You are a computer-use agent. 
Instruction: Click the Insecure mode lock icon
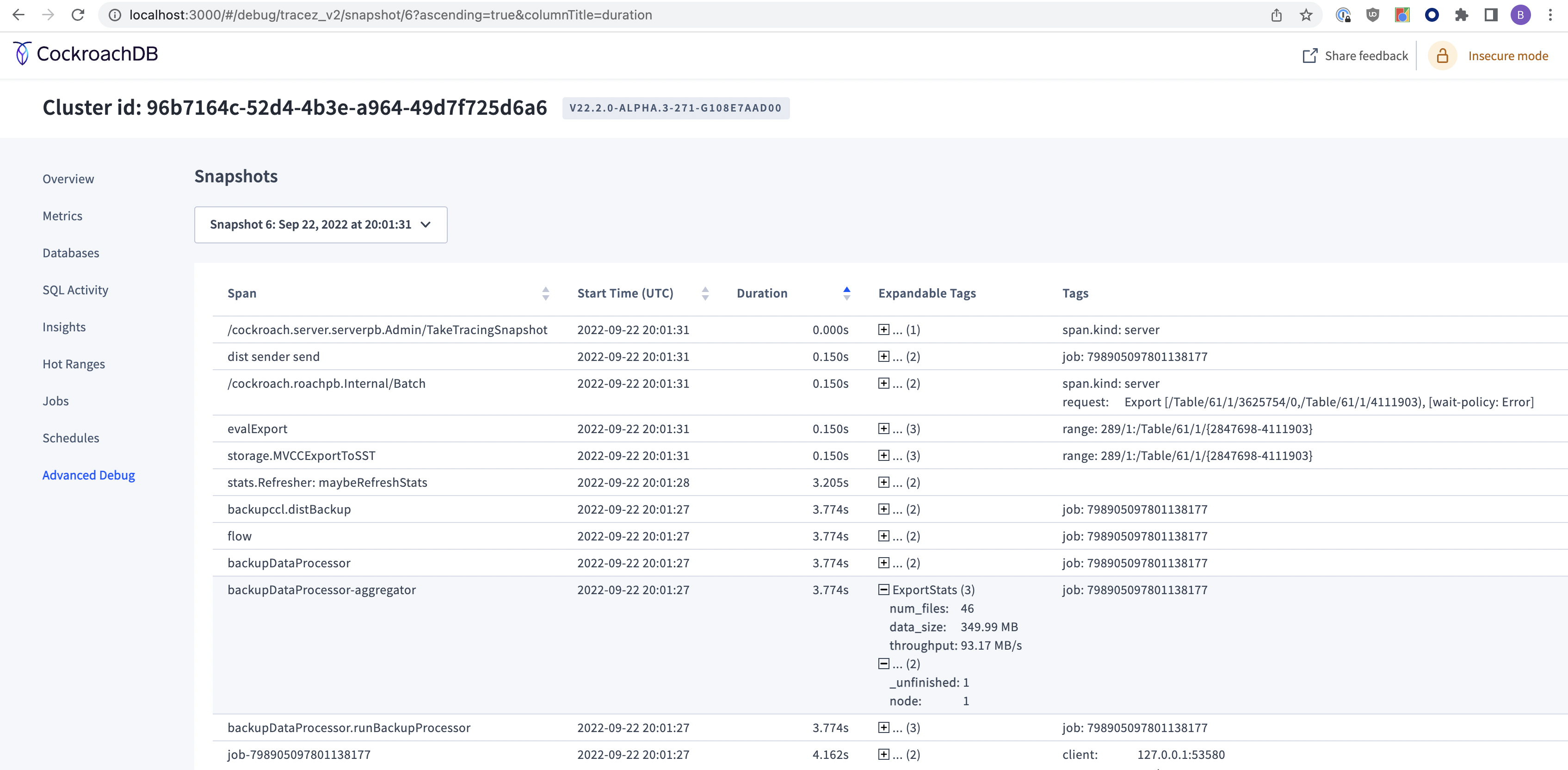click(x=1442, y=56)
